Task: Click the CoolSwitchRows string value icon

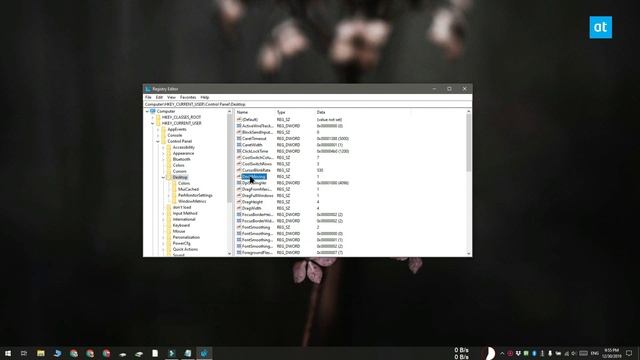Action: coord(239,164)
